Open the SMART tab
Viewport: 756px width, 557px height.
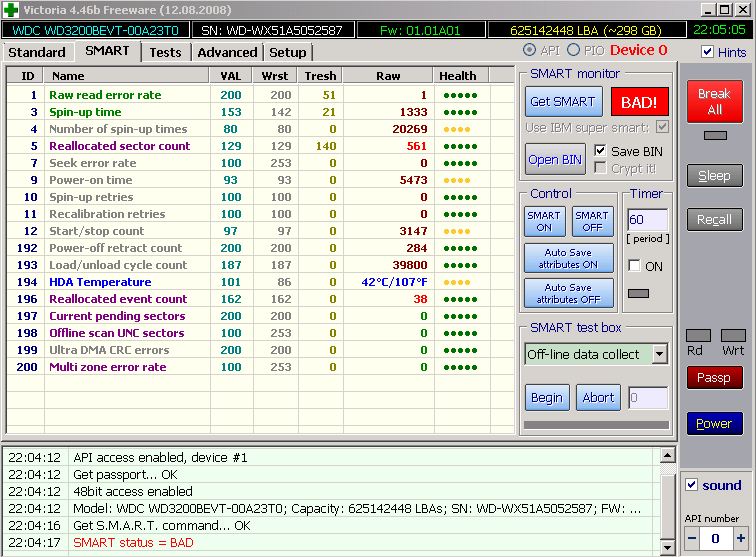107,51
